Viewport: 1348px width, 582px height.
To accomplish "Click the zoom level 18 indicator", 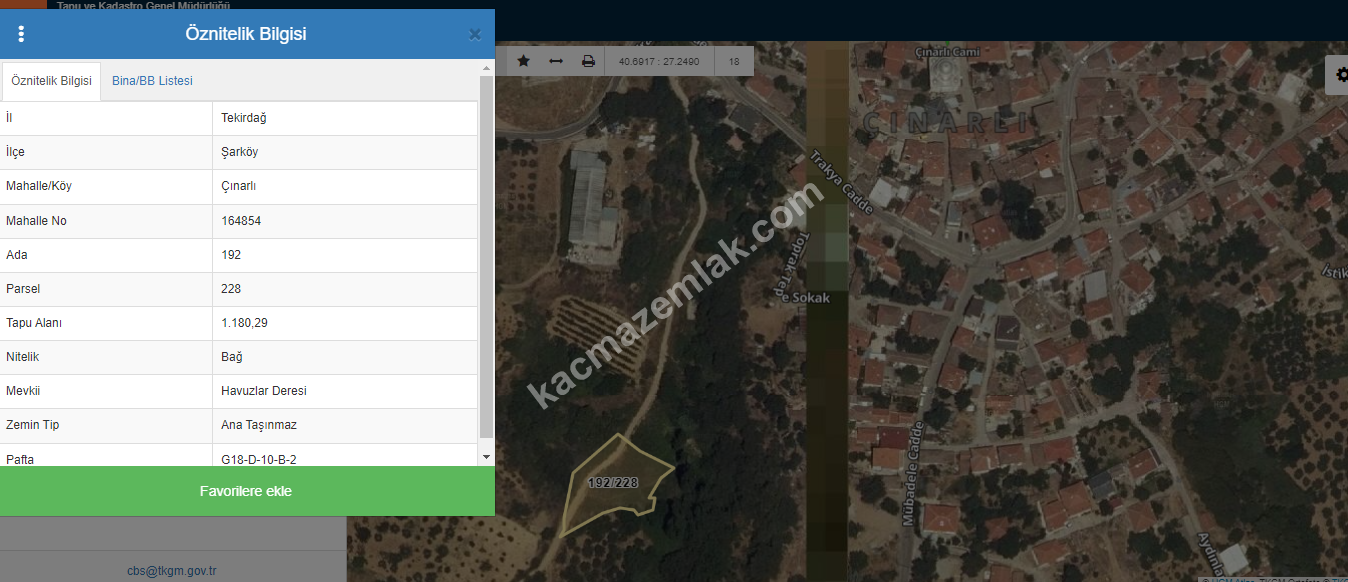I will (734, 62).
